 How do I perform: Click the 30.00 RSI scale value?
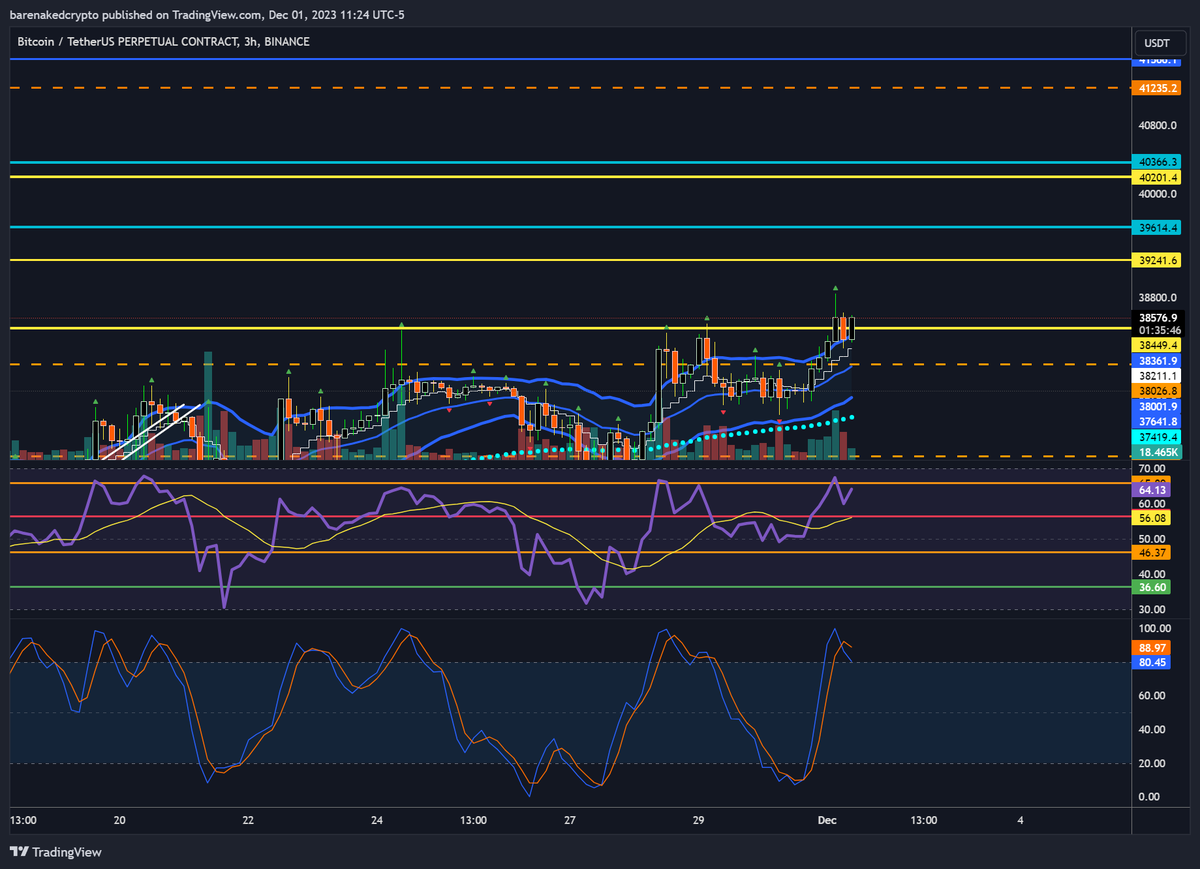[x=1153, y=609]
